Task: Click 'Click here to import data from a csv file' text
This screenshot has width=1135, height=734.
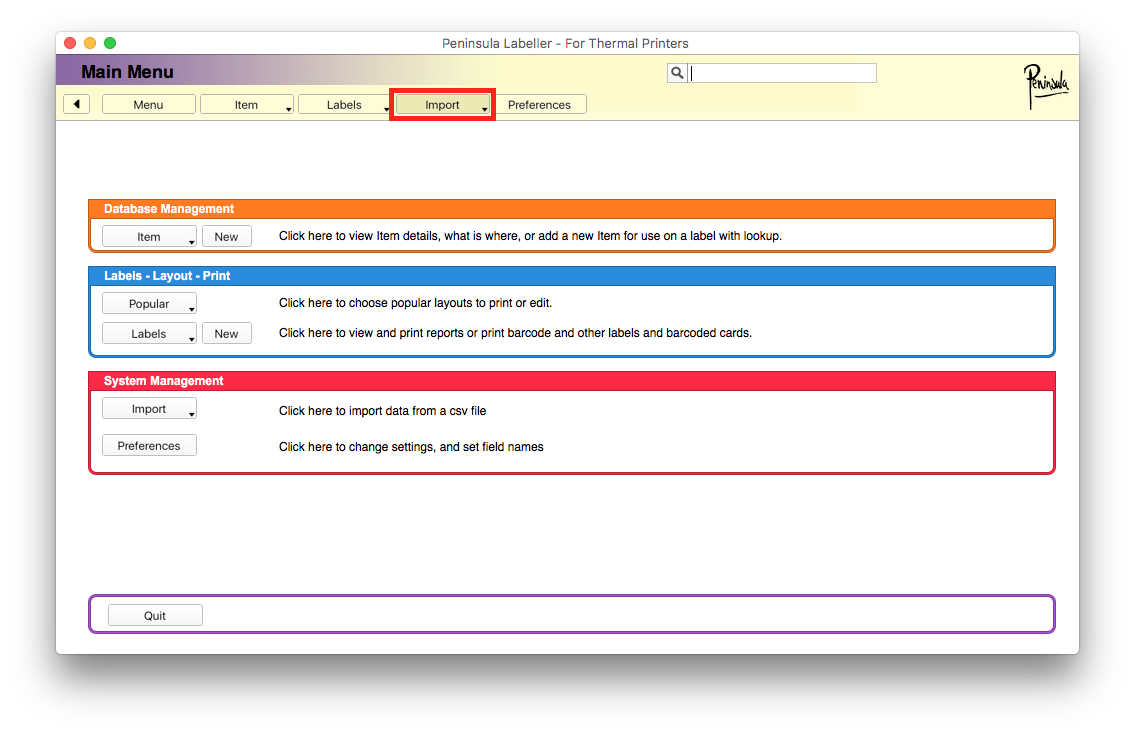Action: [x=382, y=410]
